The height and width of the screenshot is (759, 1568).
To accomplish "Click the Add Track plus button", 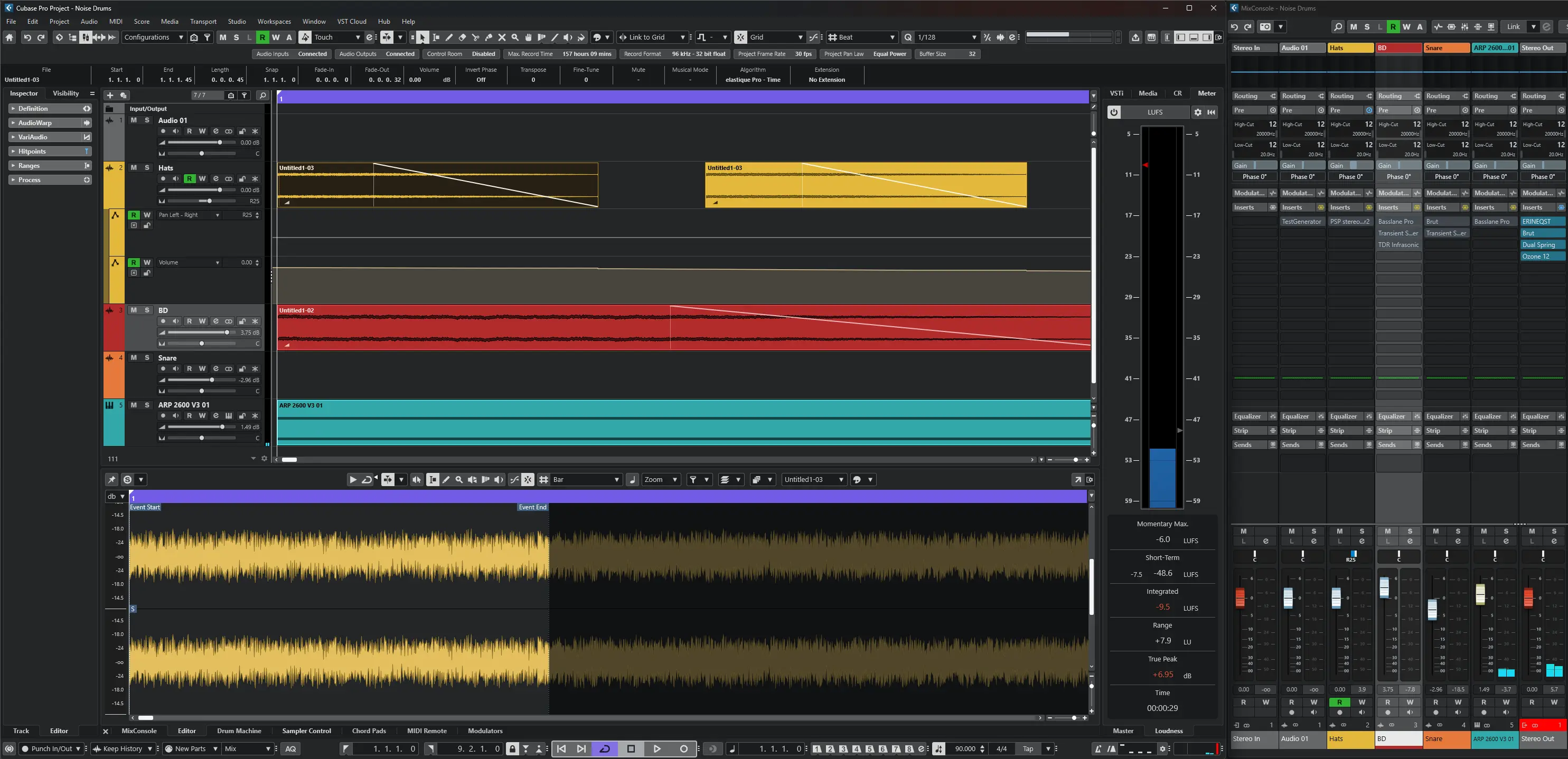I will (110, 96).
